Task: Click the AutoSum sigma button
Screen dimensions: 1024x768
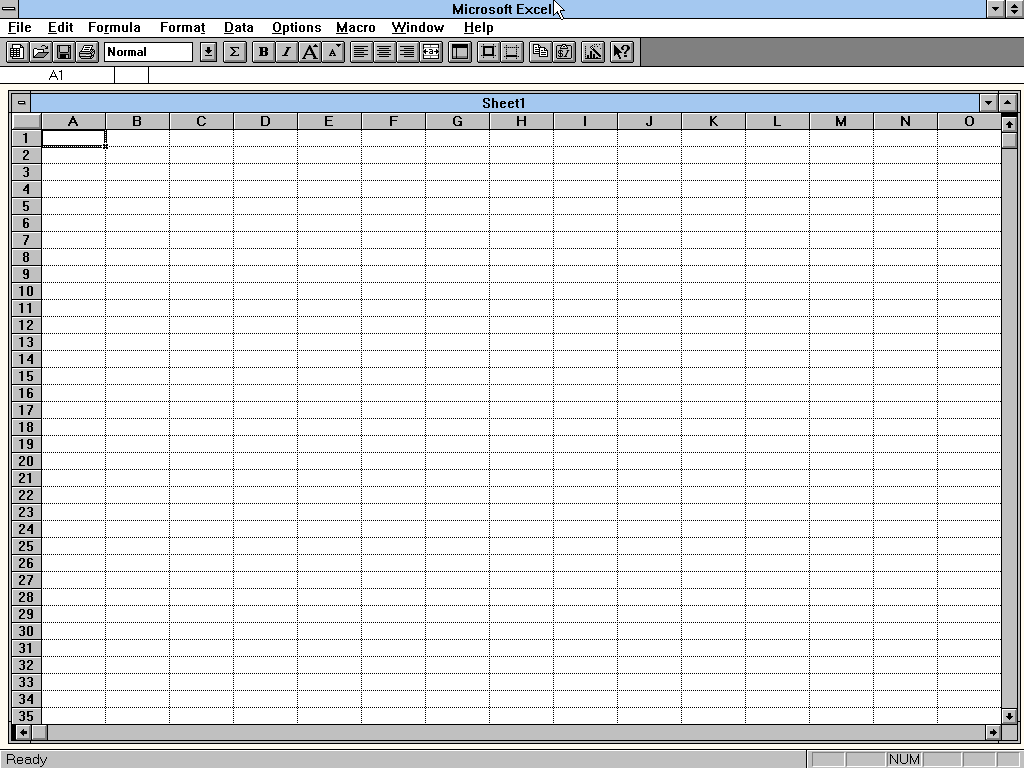Action: tap(234, 52)
